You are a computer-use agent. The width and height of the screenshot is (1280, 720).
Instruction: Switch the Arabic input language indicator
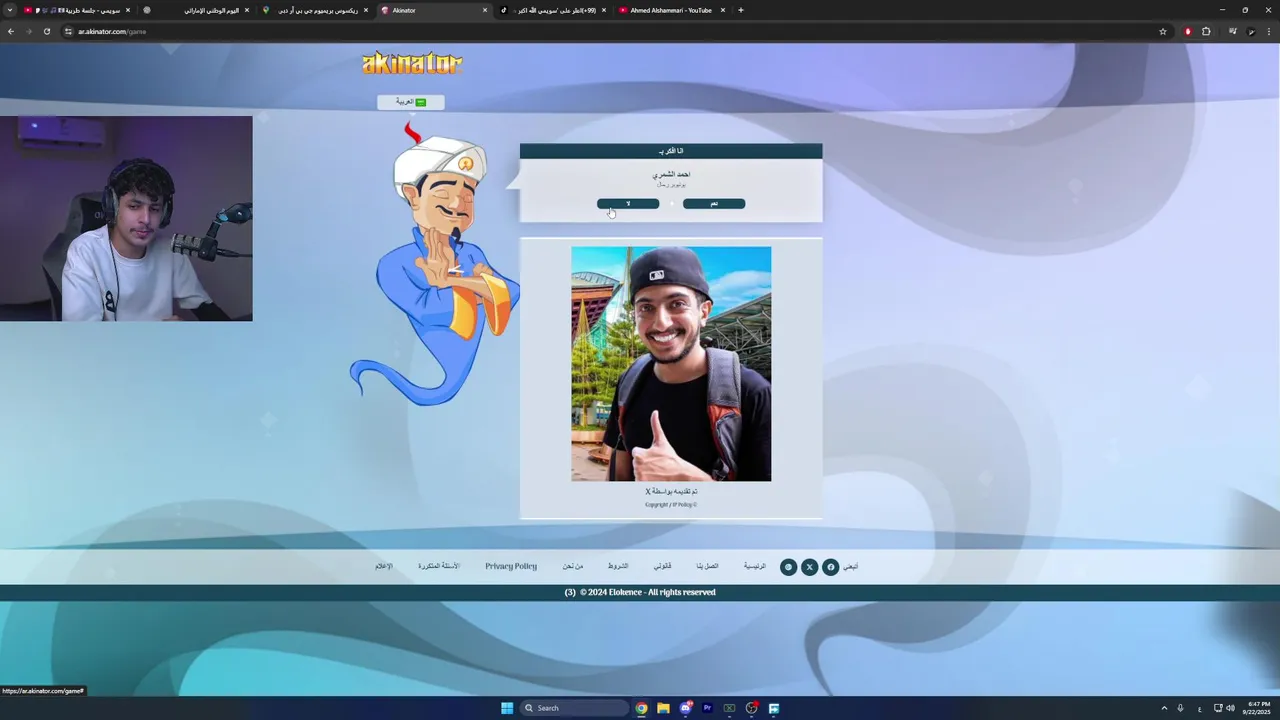[x=1199, y=708]
